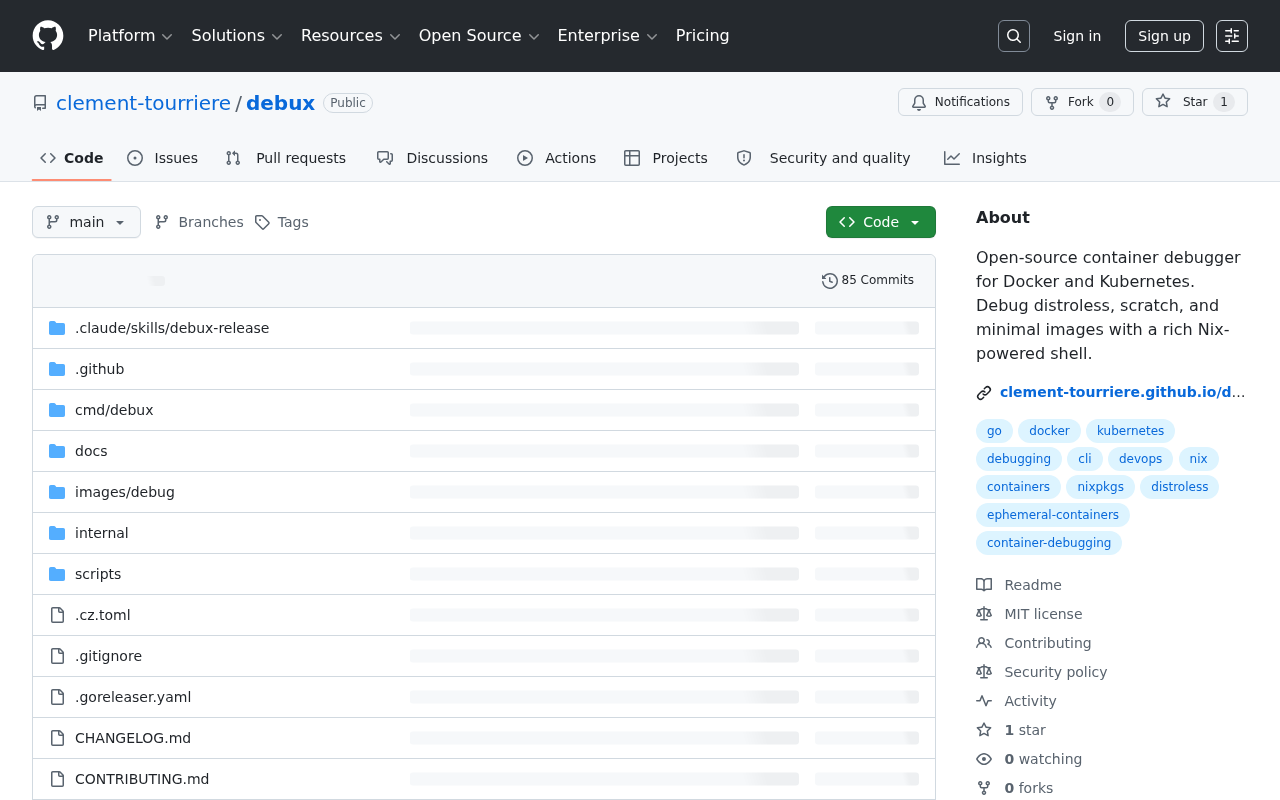Click the file icon for .gitignore
This screenshot has width=1280, height=800.
click(57, 656)
